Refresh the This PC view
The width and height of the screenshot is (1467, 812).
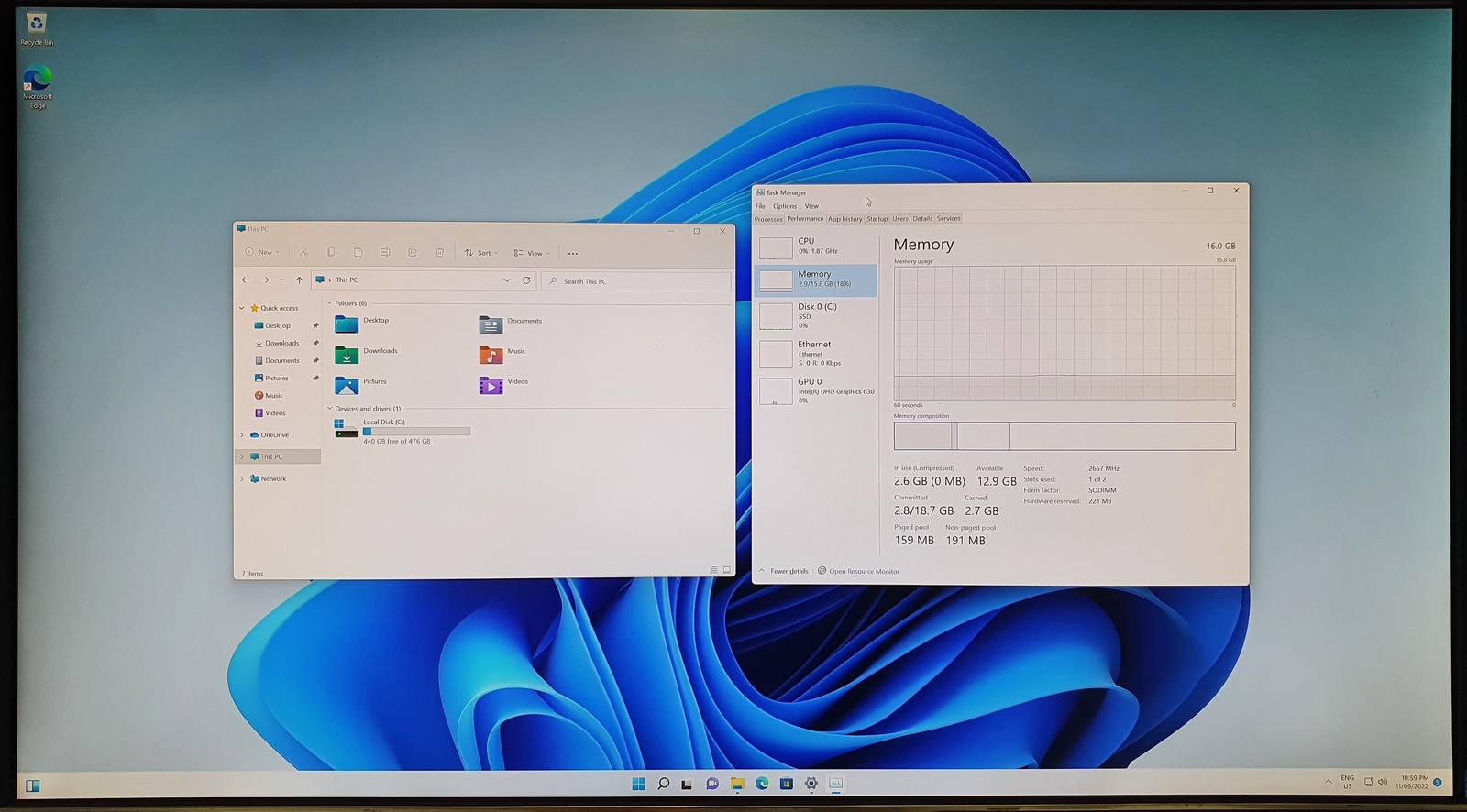coord(526,280)
